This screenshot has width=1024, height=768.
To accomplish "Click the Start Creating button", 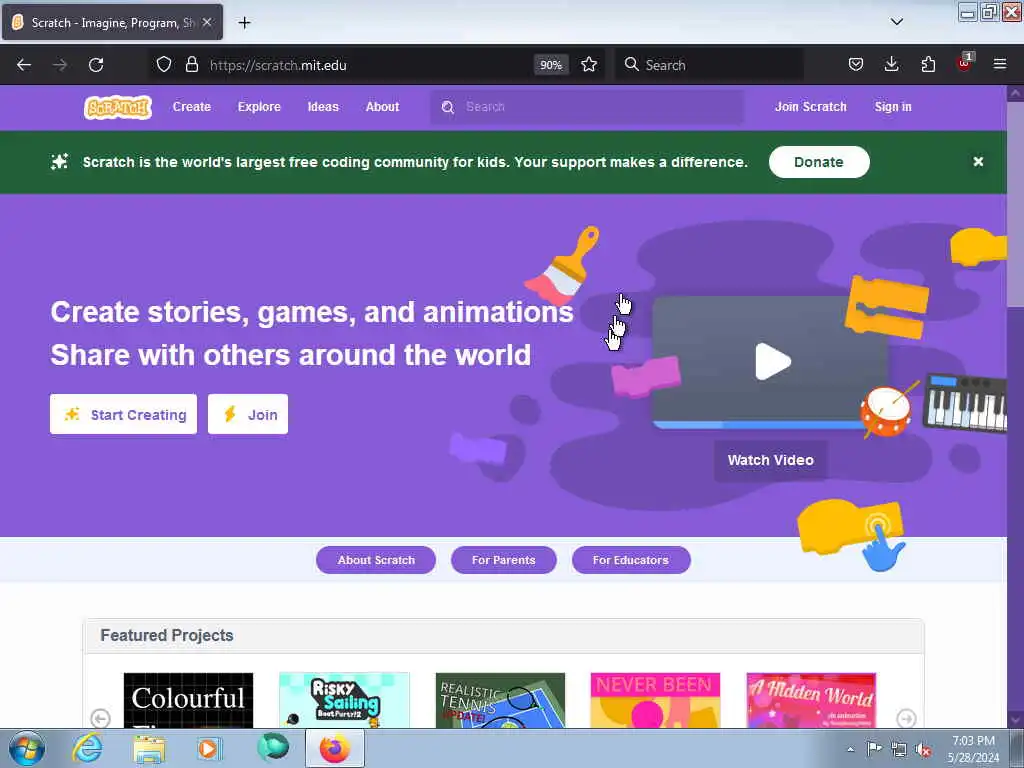I will [123, 414].
